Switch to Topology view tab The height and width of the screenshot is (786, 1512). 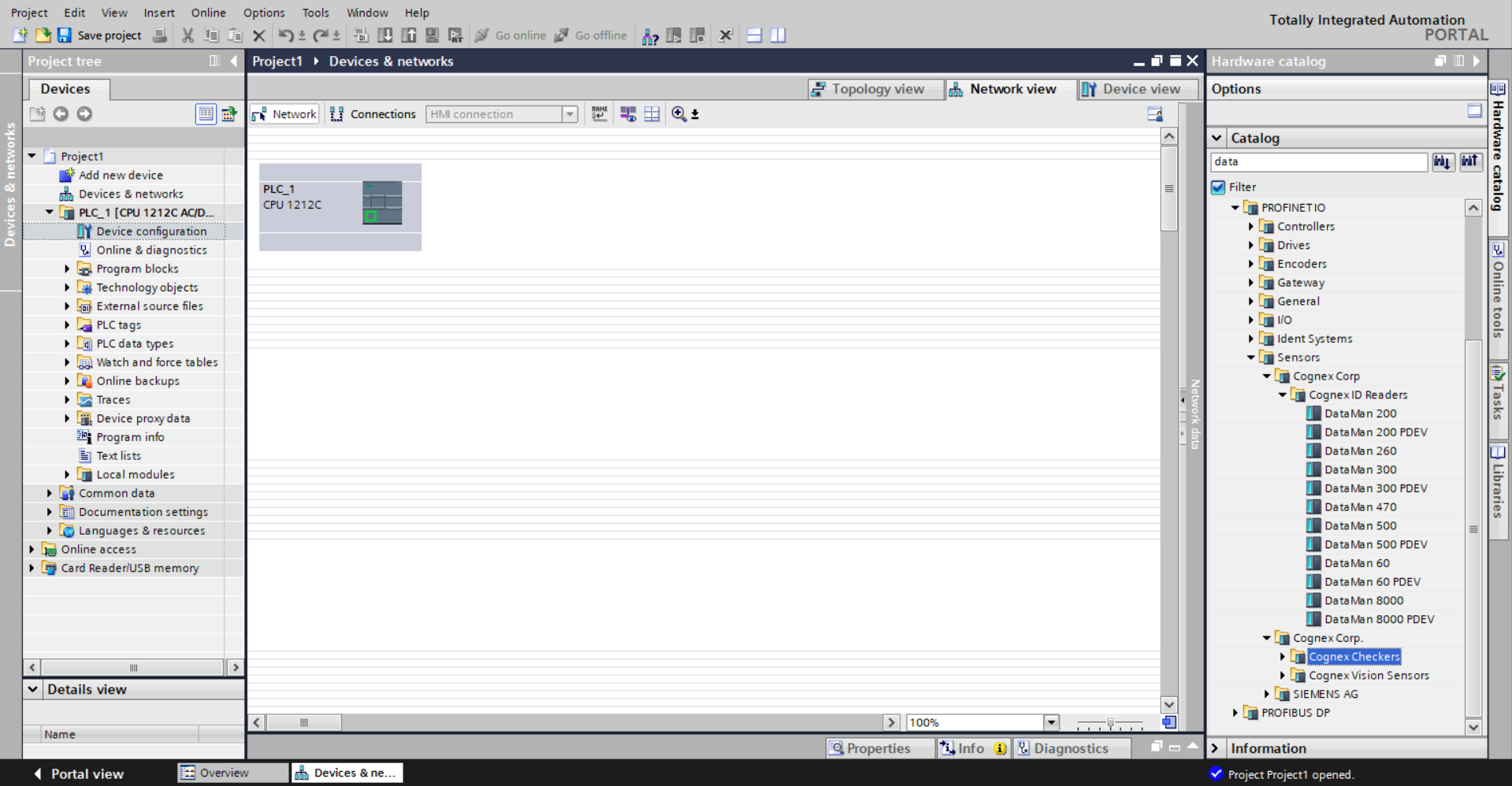[868, 89]
